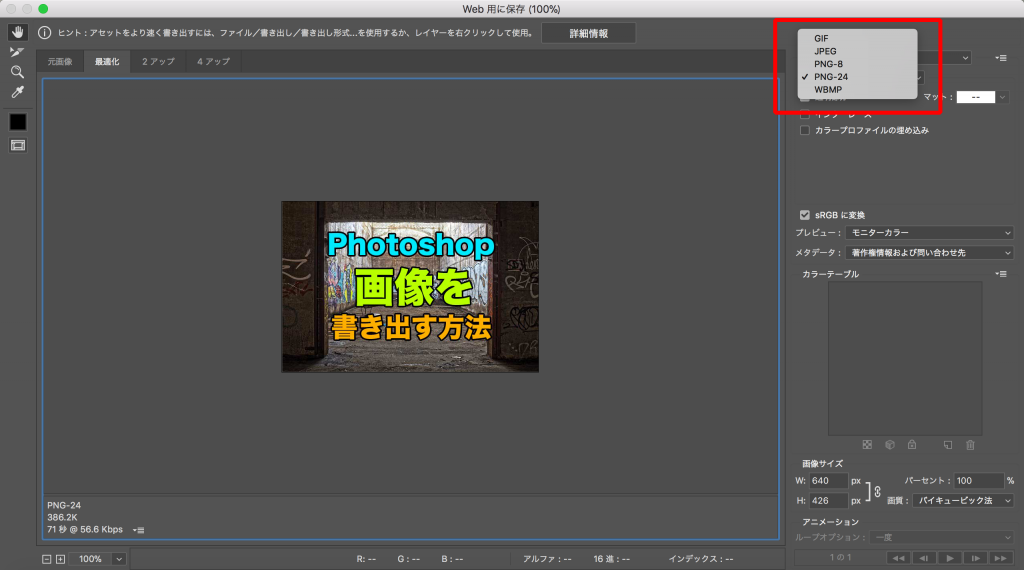Click the H height field 426
Screen dimensions: 1024x570
point(829,501)
